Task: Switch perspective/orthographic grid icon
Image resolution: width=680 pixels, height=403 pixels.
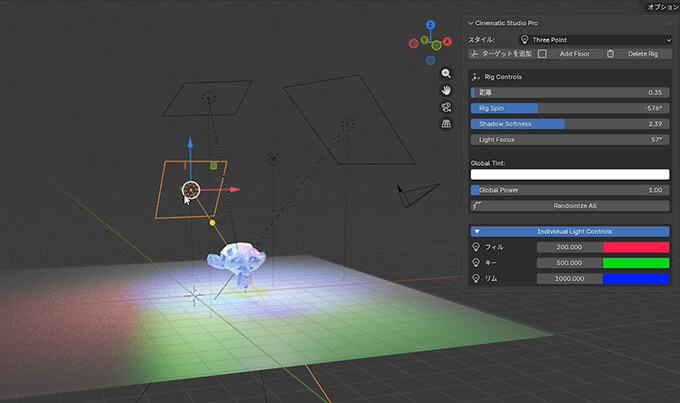Action: 447,124
